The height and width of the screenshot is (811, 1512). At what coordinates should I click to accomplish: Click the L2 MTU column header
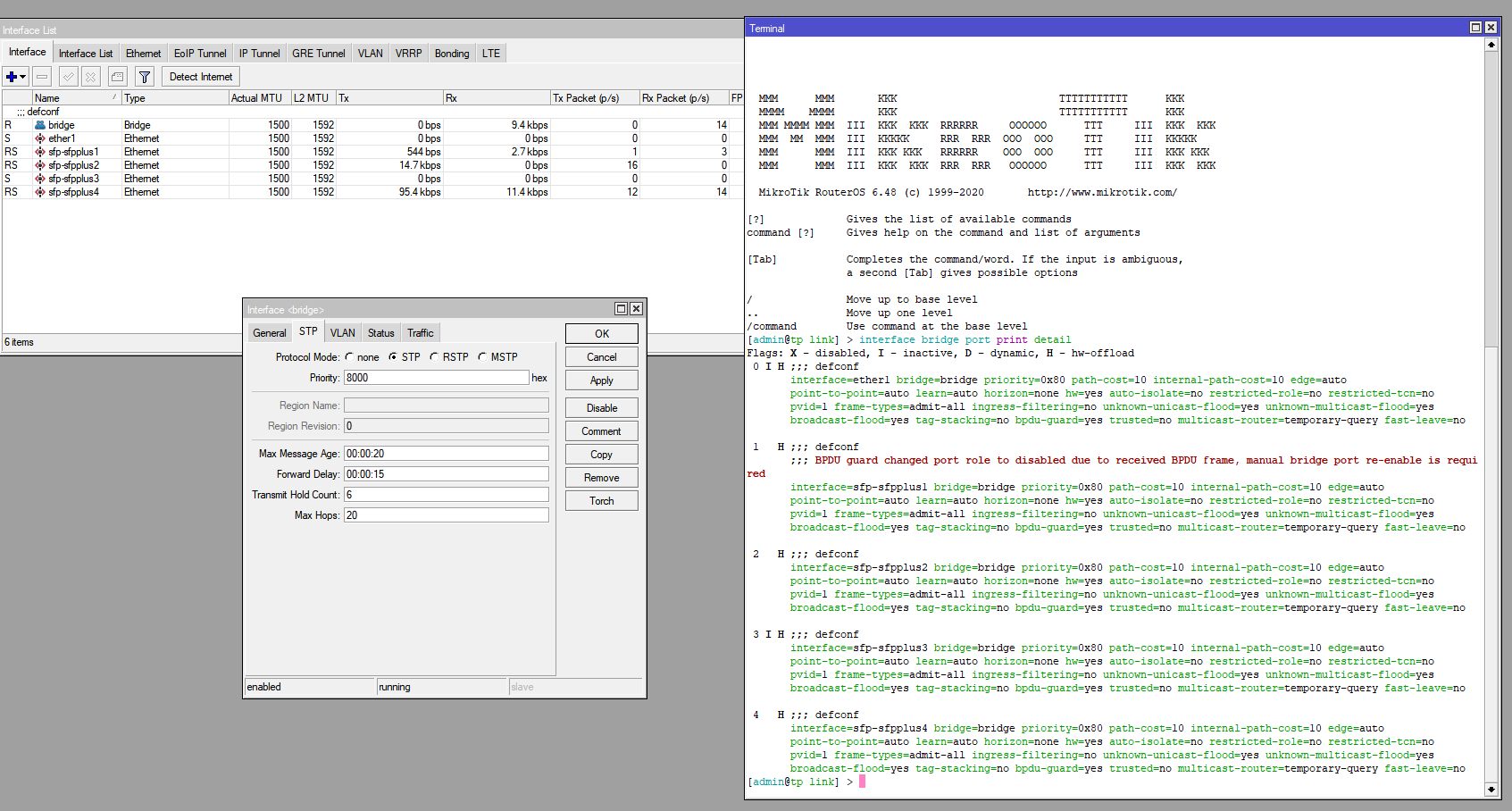point(313,98)
